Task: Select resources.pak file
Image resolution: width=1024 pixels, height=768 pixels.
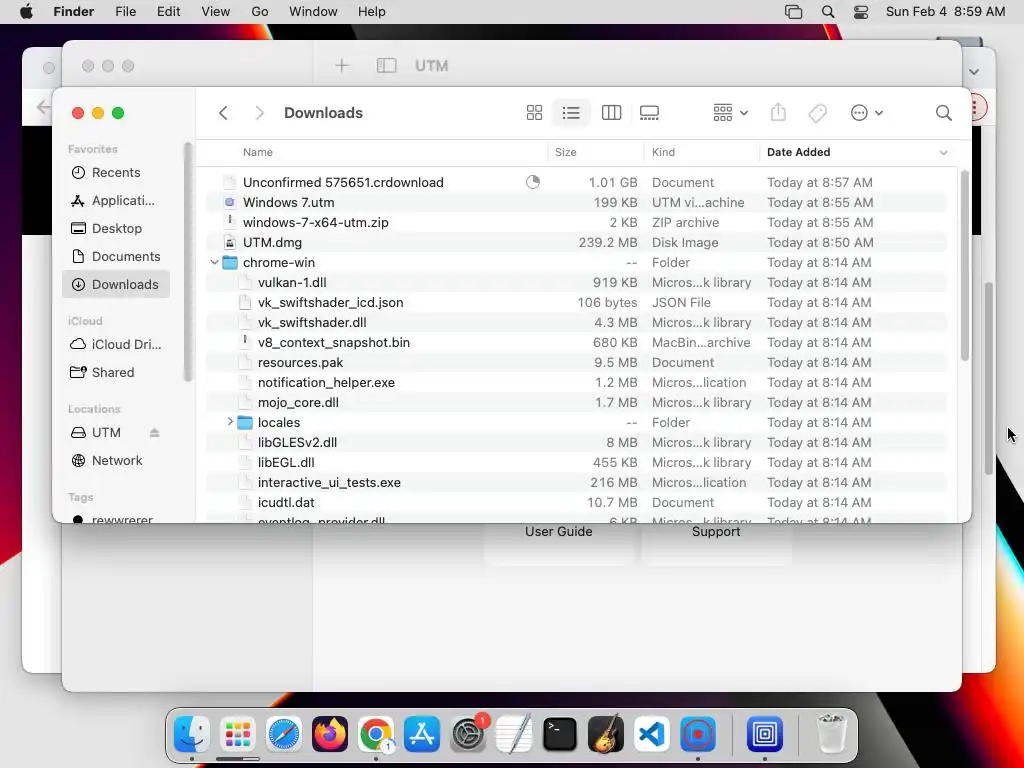Action: click(577, 362)
